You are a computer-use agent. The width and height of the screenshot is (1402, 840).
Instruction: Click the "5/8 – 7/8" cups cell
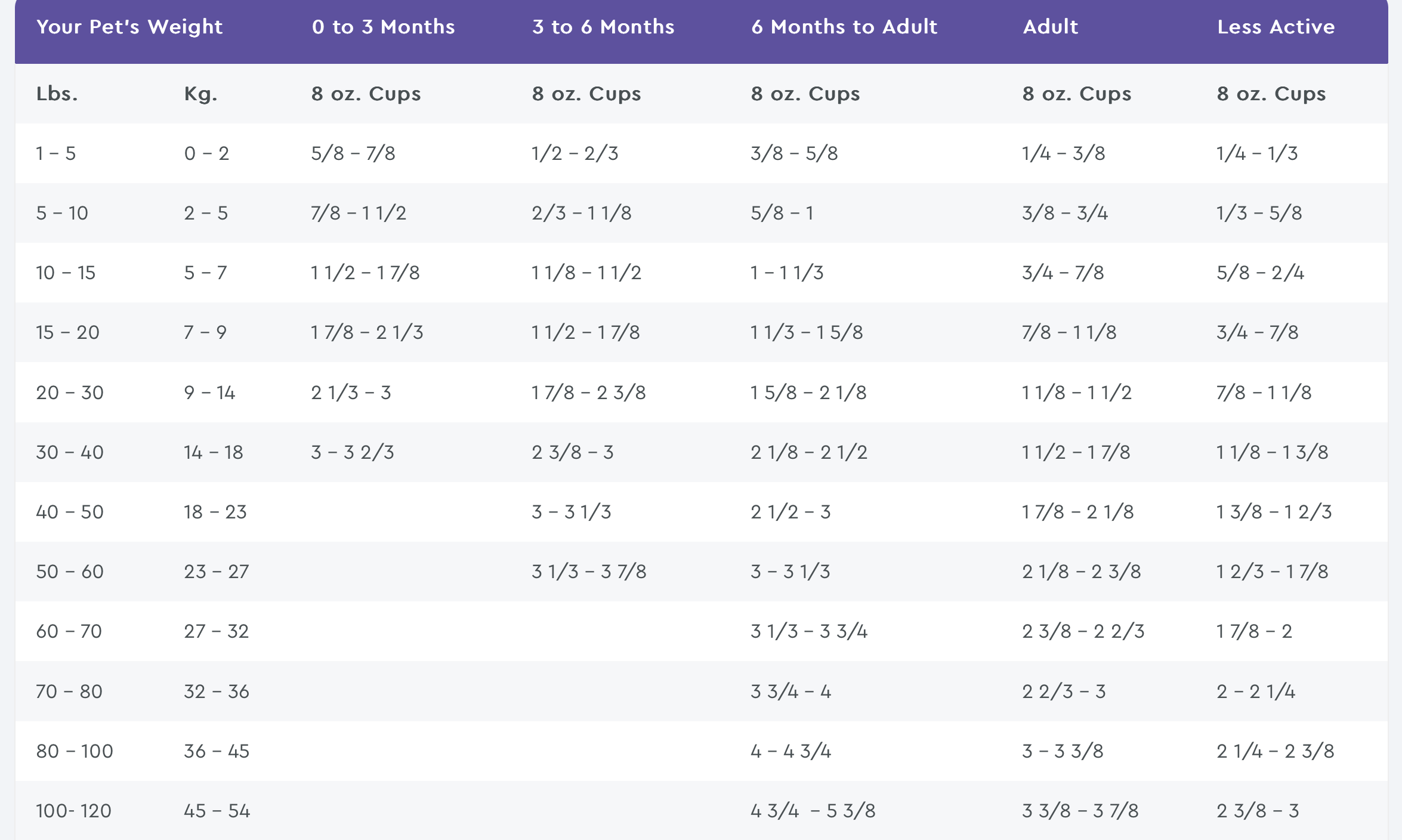point(353,153)
